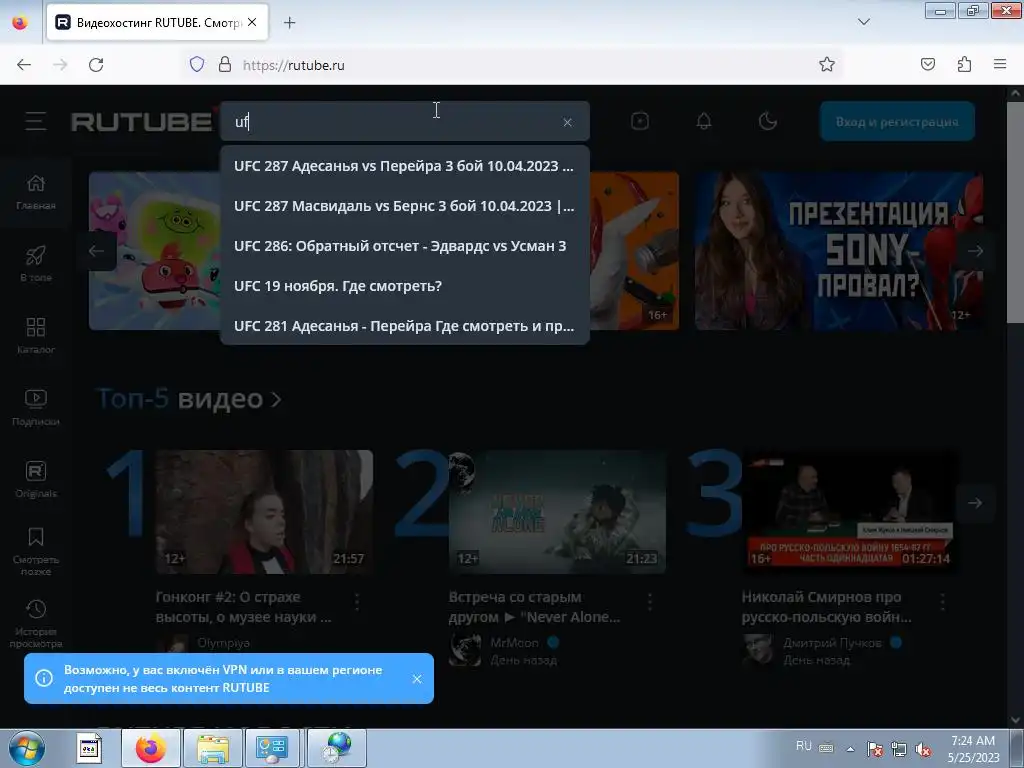This screenshot has width=1024, height=768.
Task: Open a new tab with plus button
Action: pos(290,23)
